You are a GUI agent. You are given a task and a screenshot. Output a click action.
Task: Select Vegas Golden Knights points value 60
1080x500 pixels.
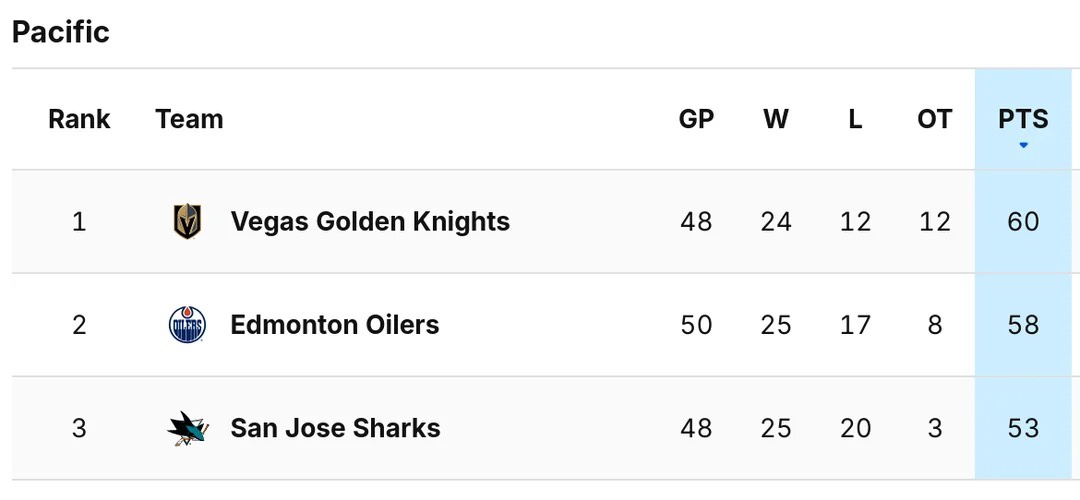tap(1023, 222)
